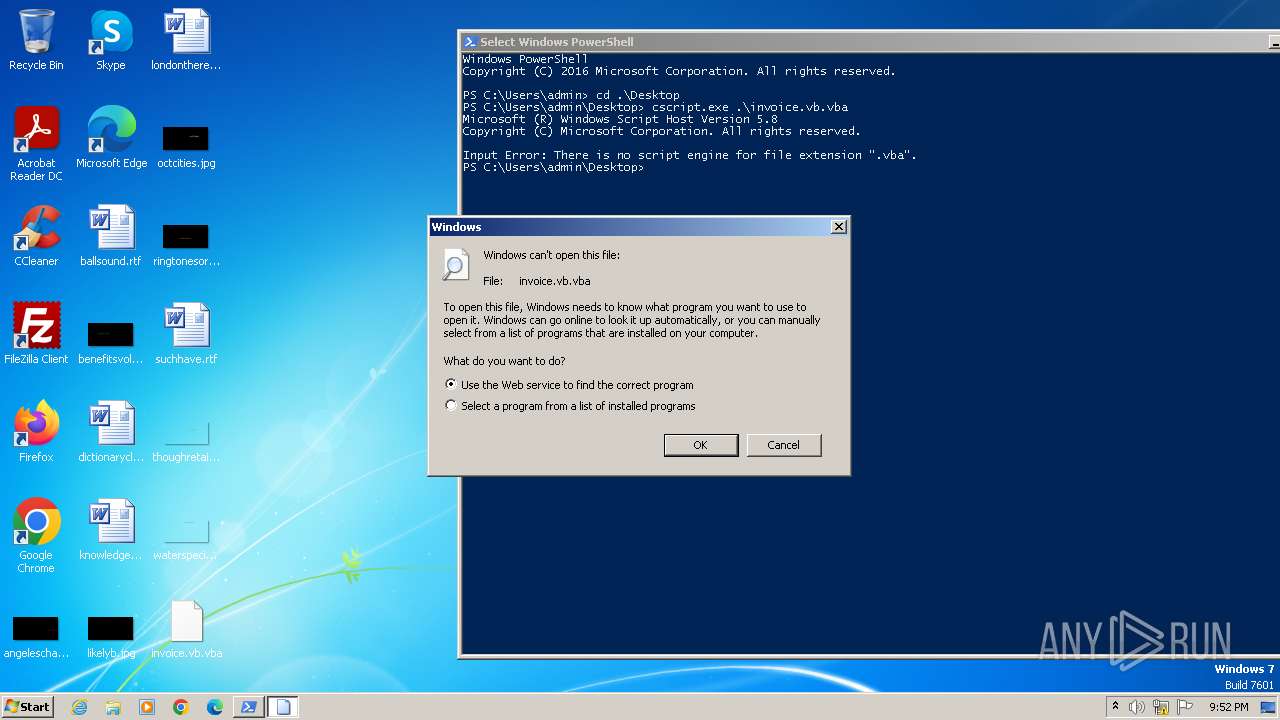This screenshot has height=720, width=1280.
Task: Open Chrome from the taskbar
Action: coord(181,707)
